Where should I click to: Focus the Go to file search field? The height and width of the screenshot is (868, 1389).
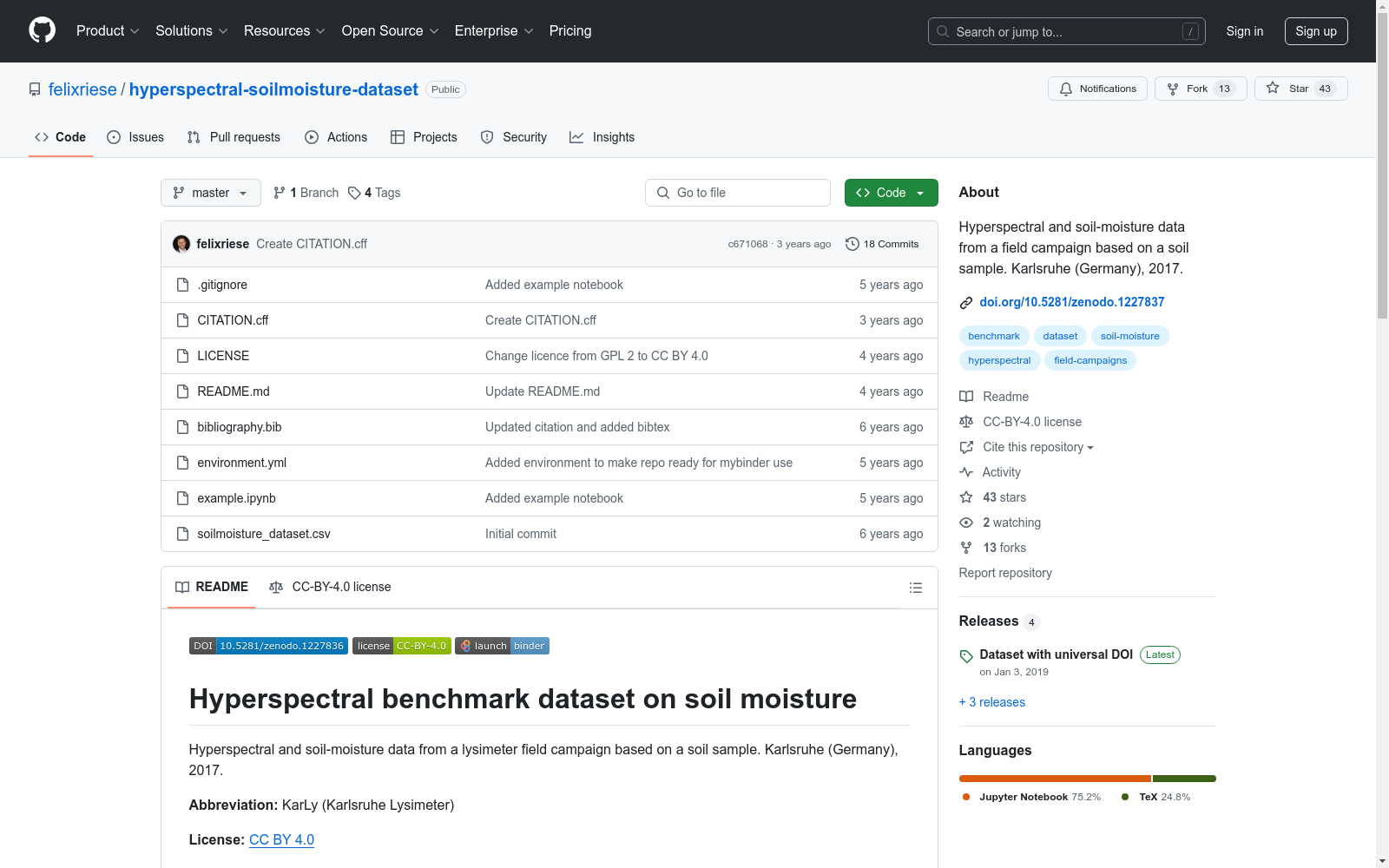click(738, 193)
